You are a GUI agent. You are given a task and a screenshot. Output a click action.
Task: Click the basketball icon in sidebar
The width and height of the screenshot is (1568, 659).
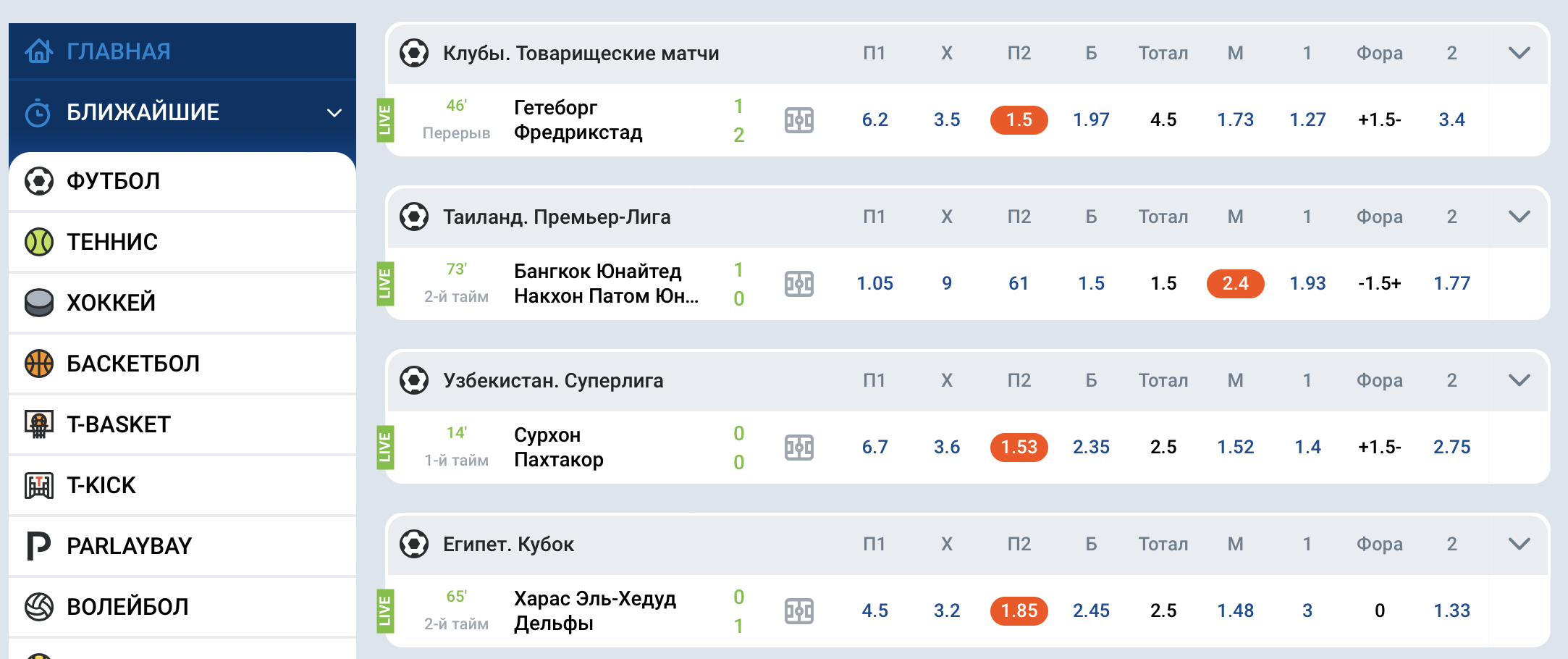[x=39, y=364]
